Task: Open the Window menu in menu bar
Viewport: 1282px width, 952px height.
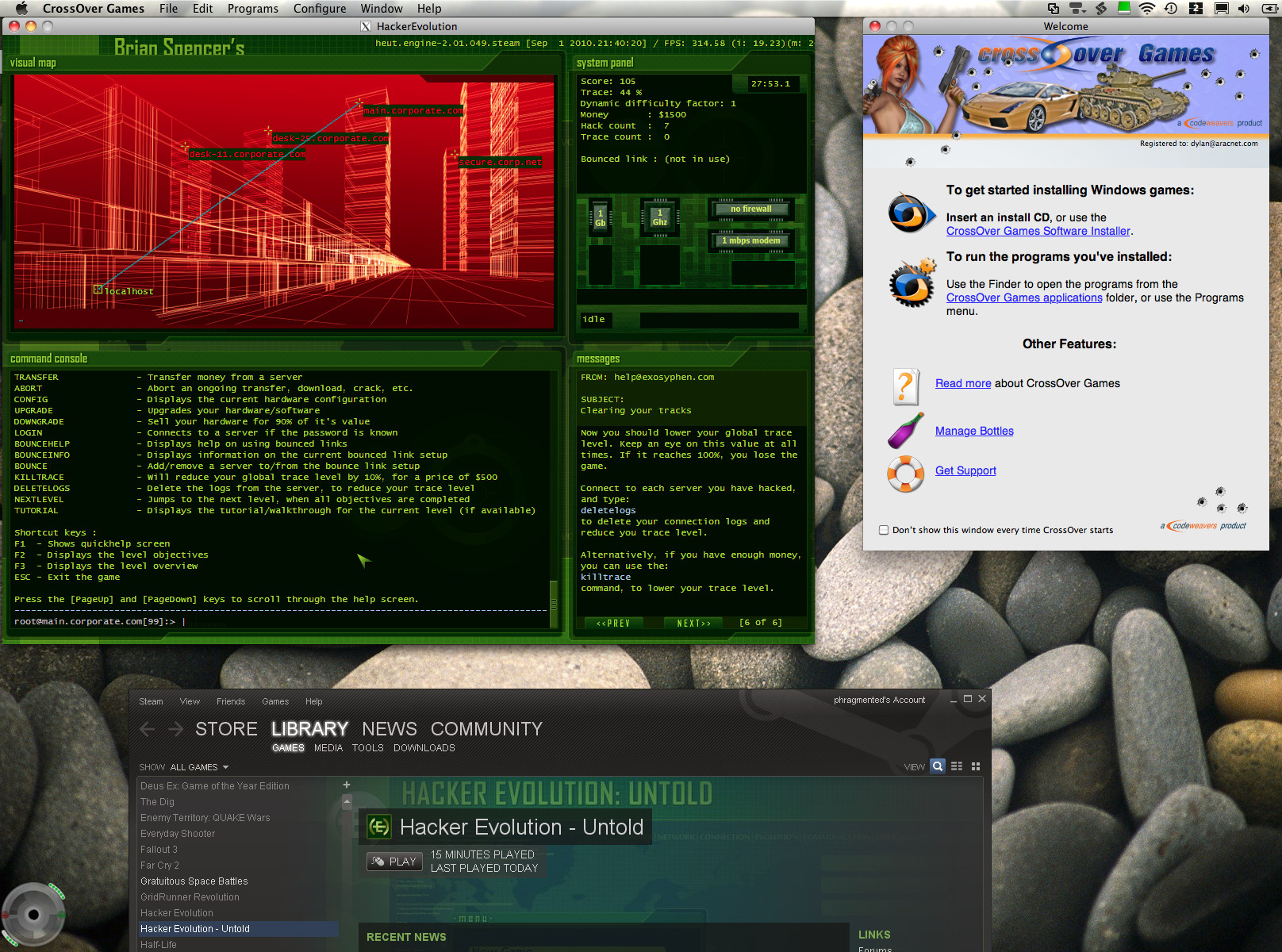Action: tap(382, 8)
